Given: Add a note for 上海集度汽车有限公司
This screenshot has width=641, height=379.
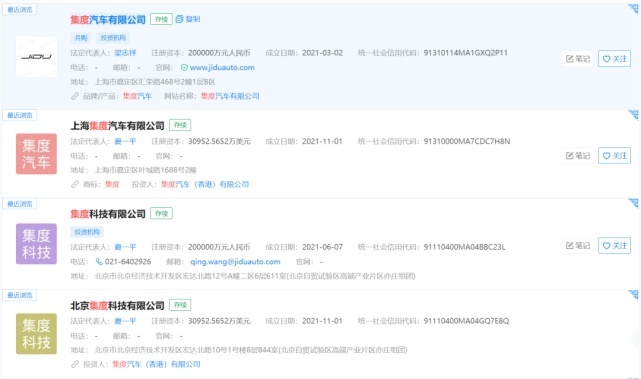Looking at the screenshot, I should (578, 155).
